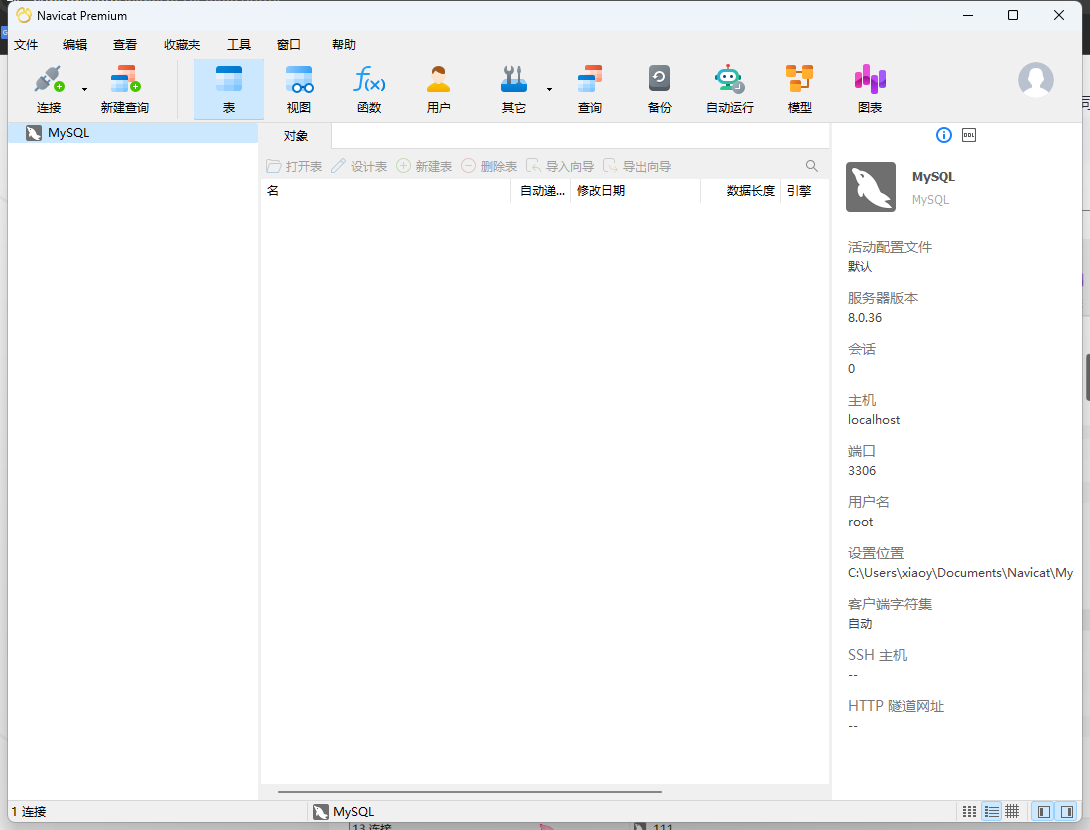1090x830 pixels.
Task: Switch object list to icon grid view
Action: tap(968, 811)
